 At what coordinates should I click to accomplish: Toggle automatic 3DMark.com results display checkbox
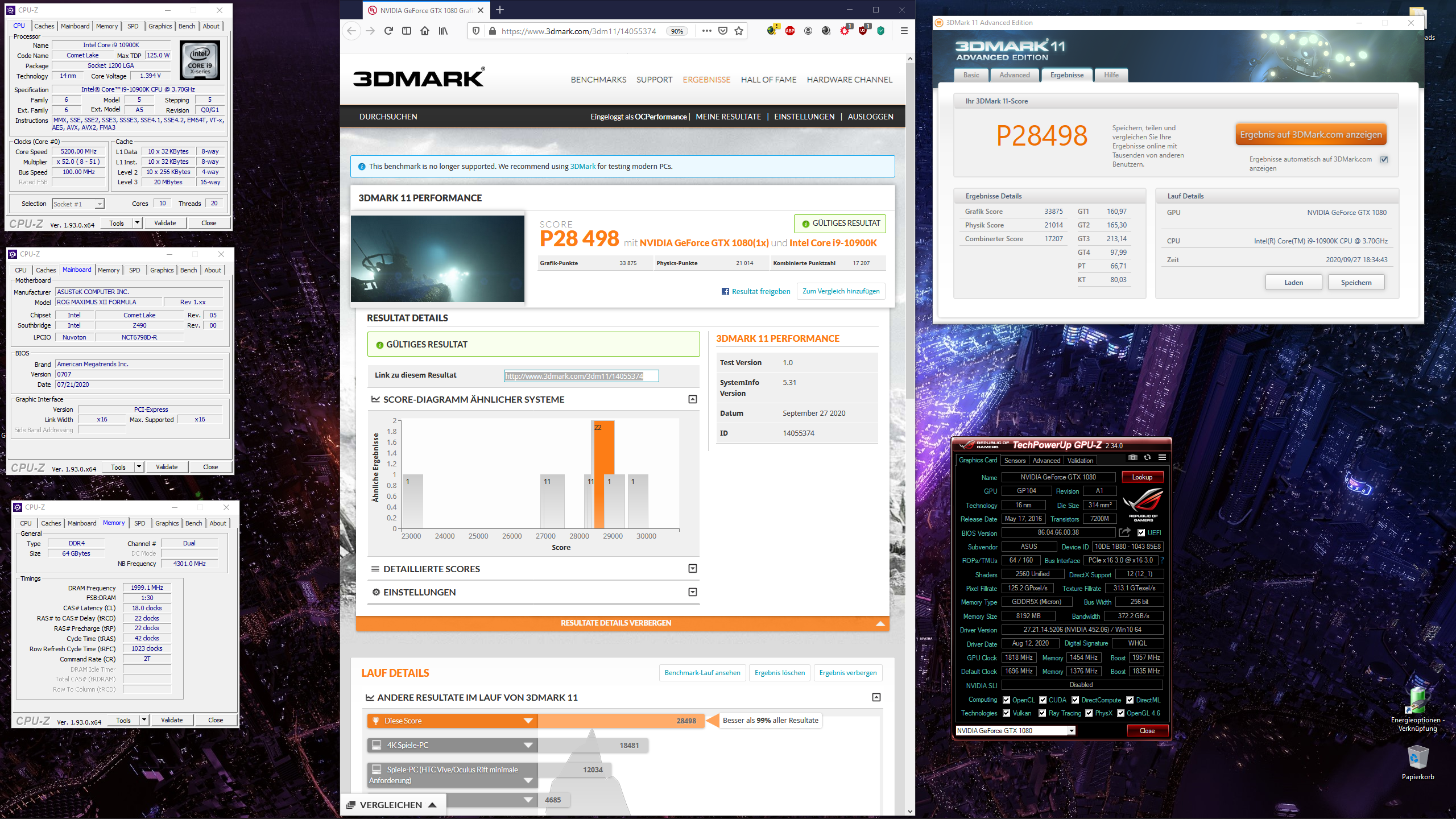[x=1384, y=159]
